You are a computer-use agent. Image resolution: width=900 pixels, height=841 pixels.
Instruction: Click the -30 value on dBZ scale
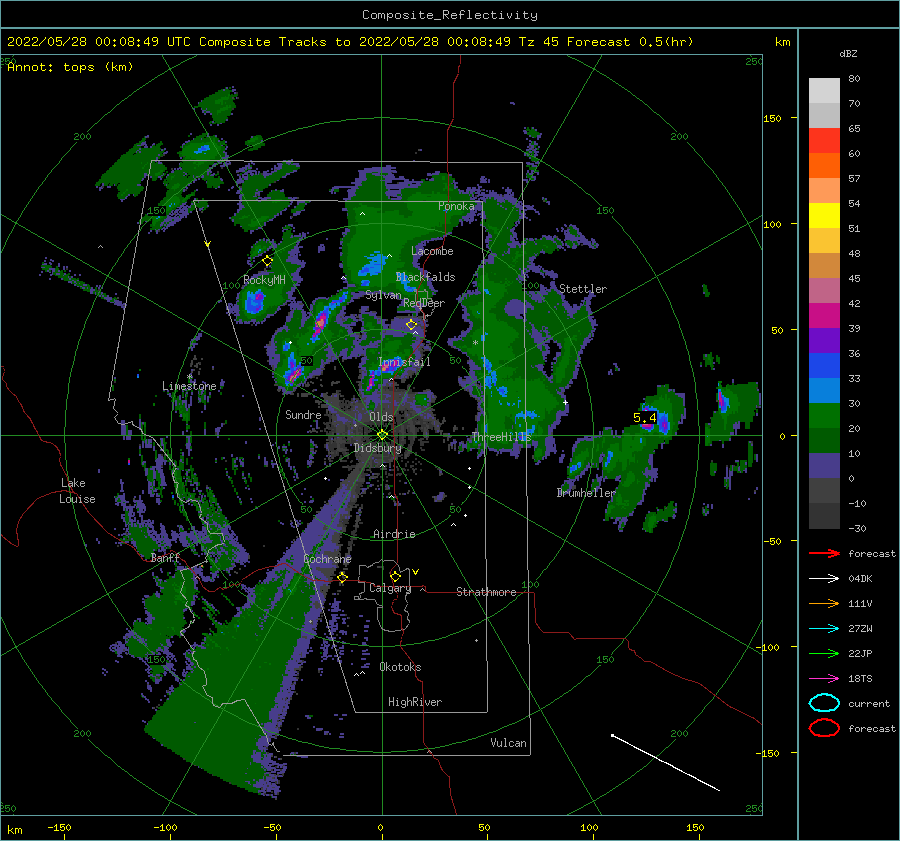click(857, 528)
